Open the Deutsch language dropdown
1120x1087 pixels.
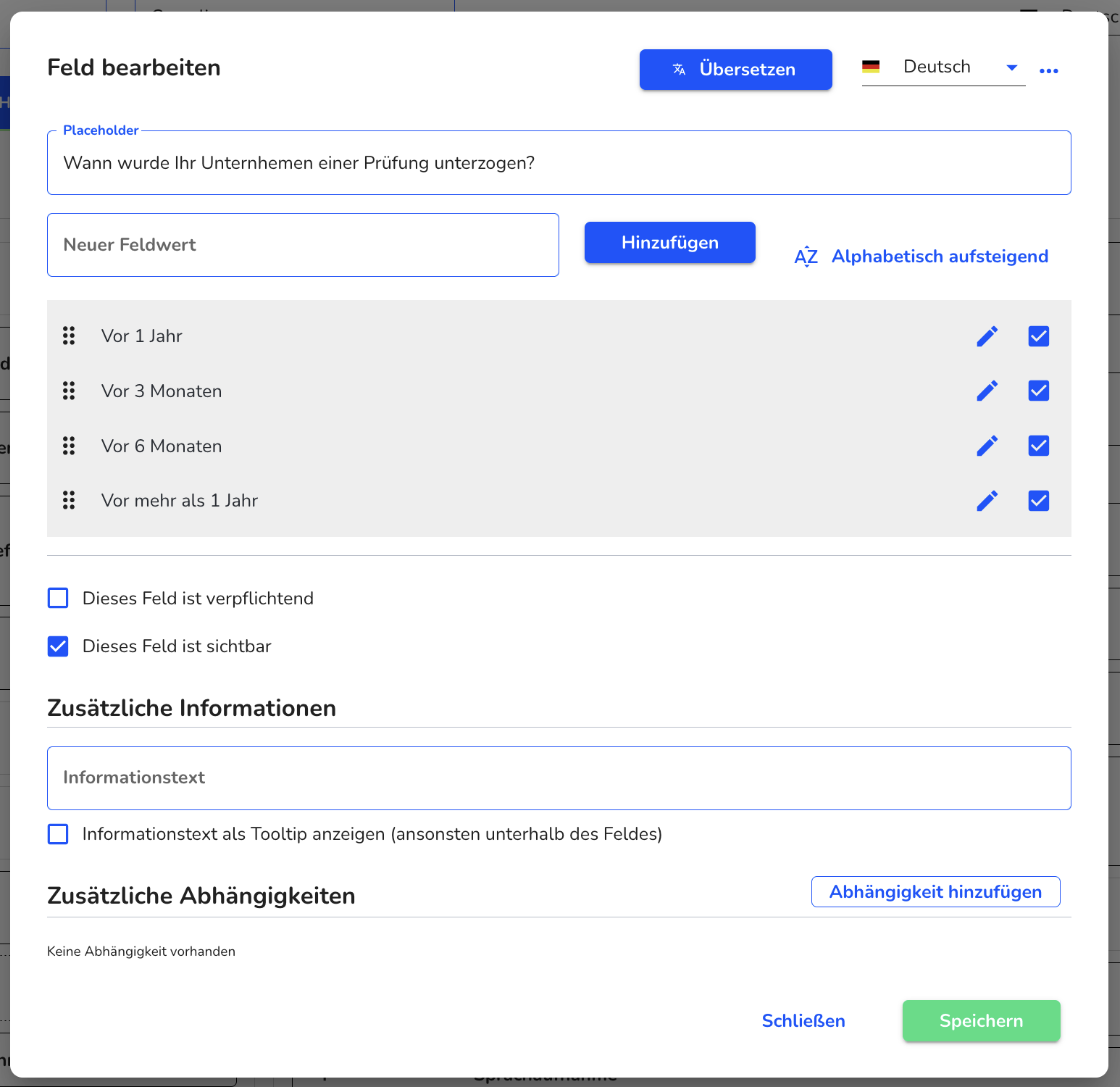[943, 67]
